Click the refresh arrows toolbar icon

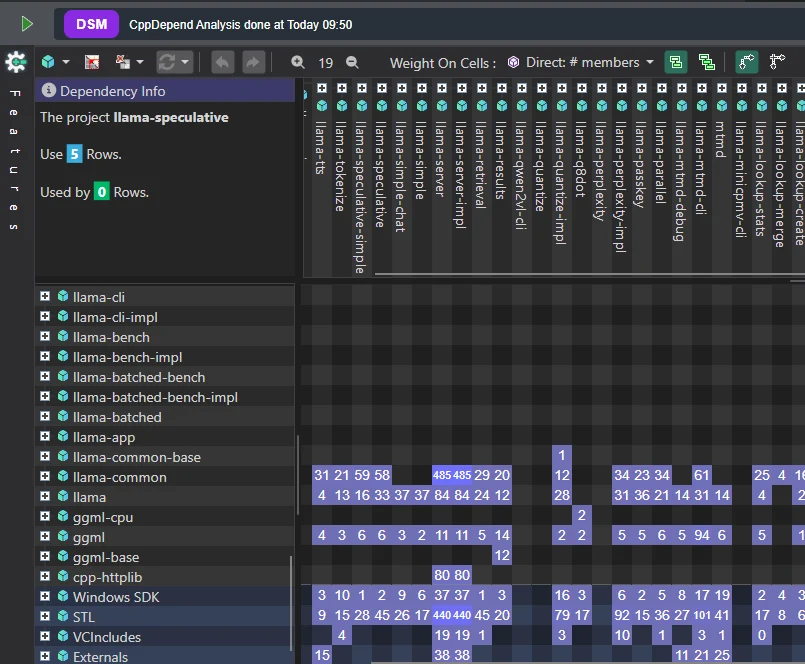pyautogui.click(x=167, y=63)
